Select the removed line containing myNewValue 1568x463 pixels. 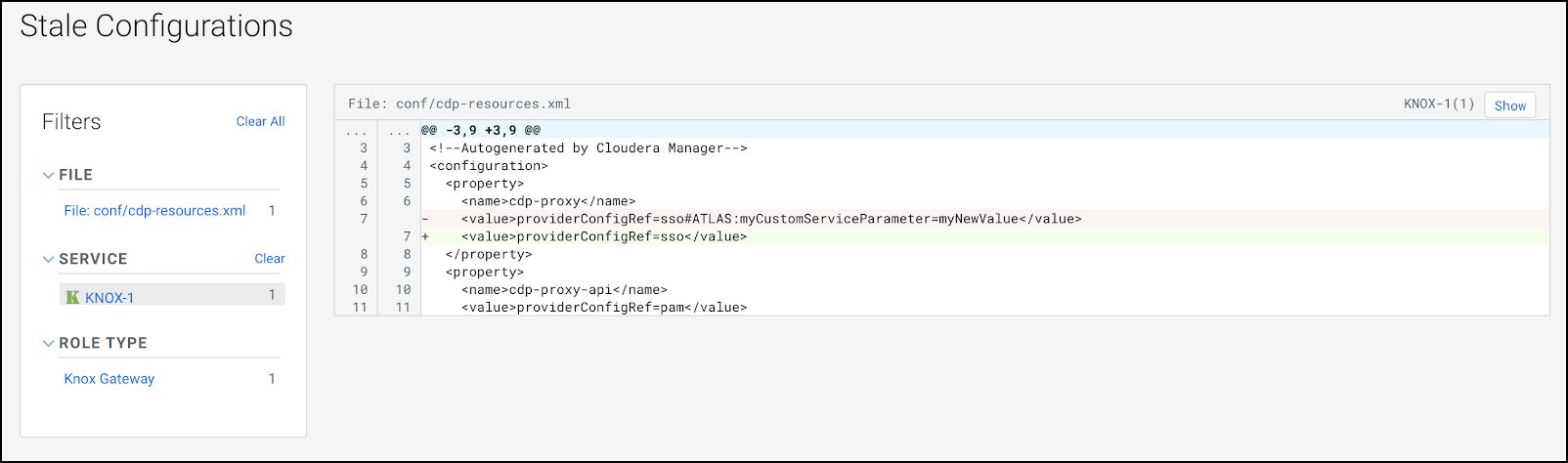(x=771, y=219)
